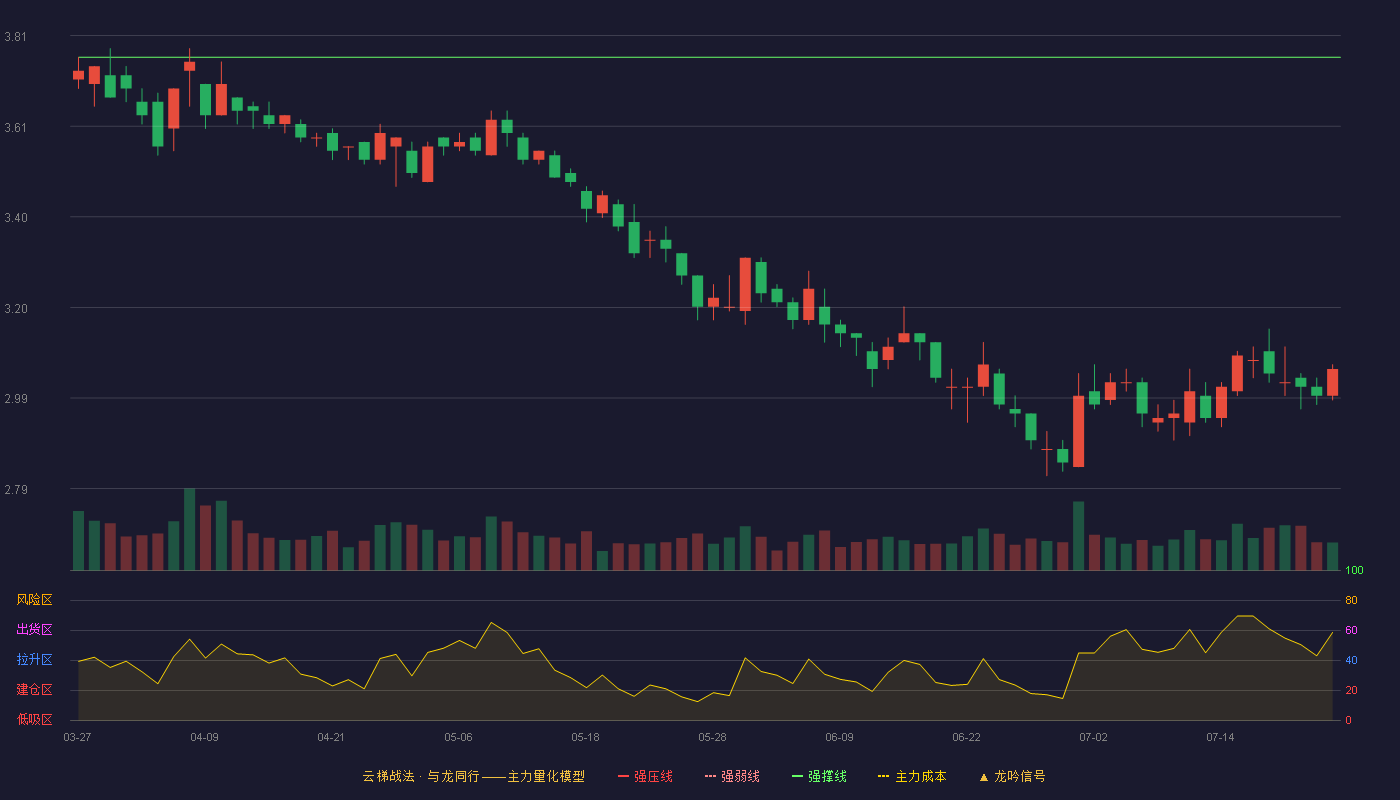Image resolution: width=1400 pixels, height=800 pixels.
Task: Click the 出货区 zone label
Action: click(x=34, y=630)
